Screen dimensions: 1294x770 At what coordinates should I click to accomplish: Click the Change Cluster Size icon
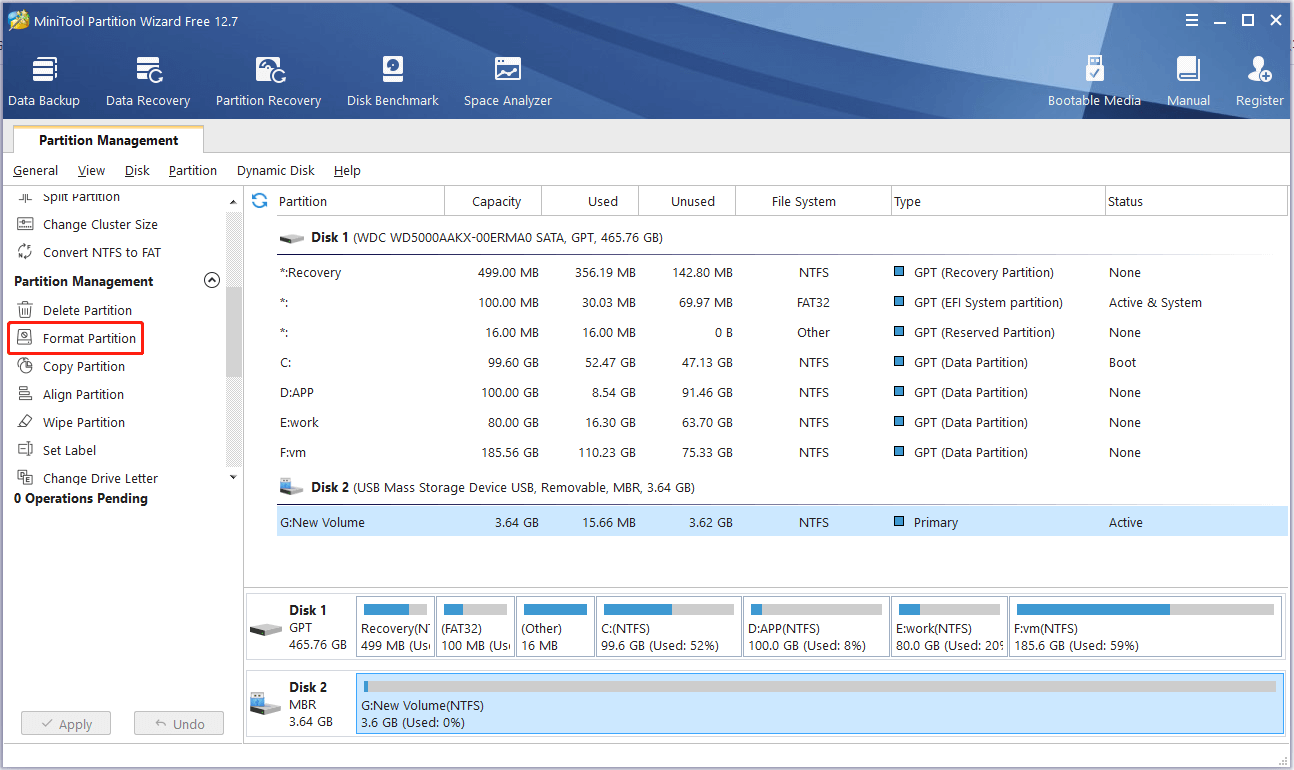click(25, 224)
